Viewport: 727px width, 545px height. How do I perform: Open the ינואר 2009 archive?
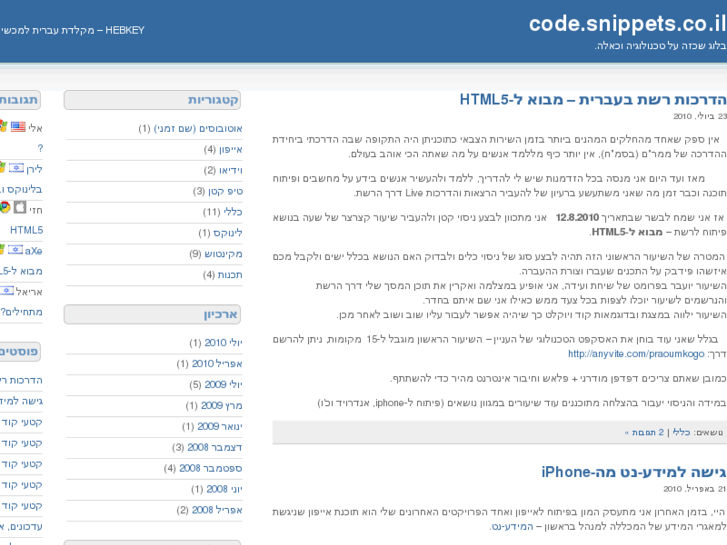pos(220,426)
